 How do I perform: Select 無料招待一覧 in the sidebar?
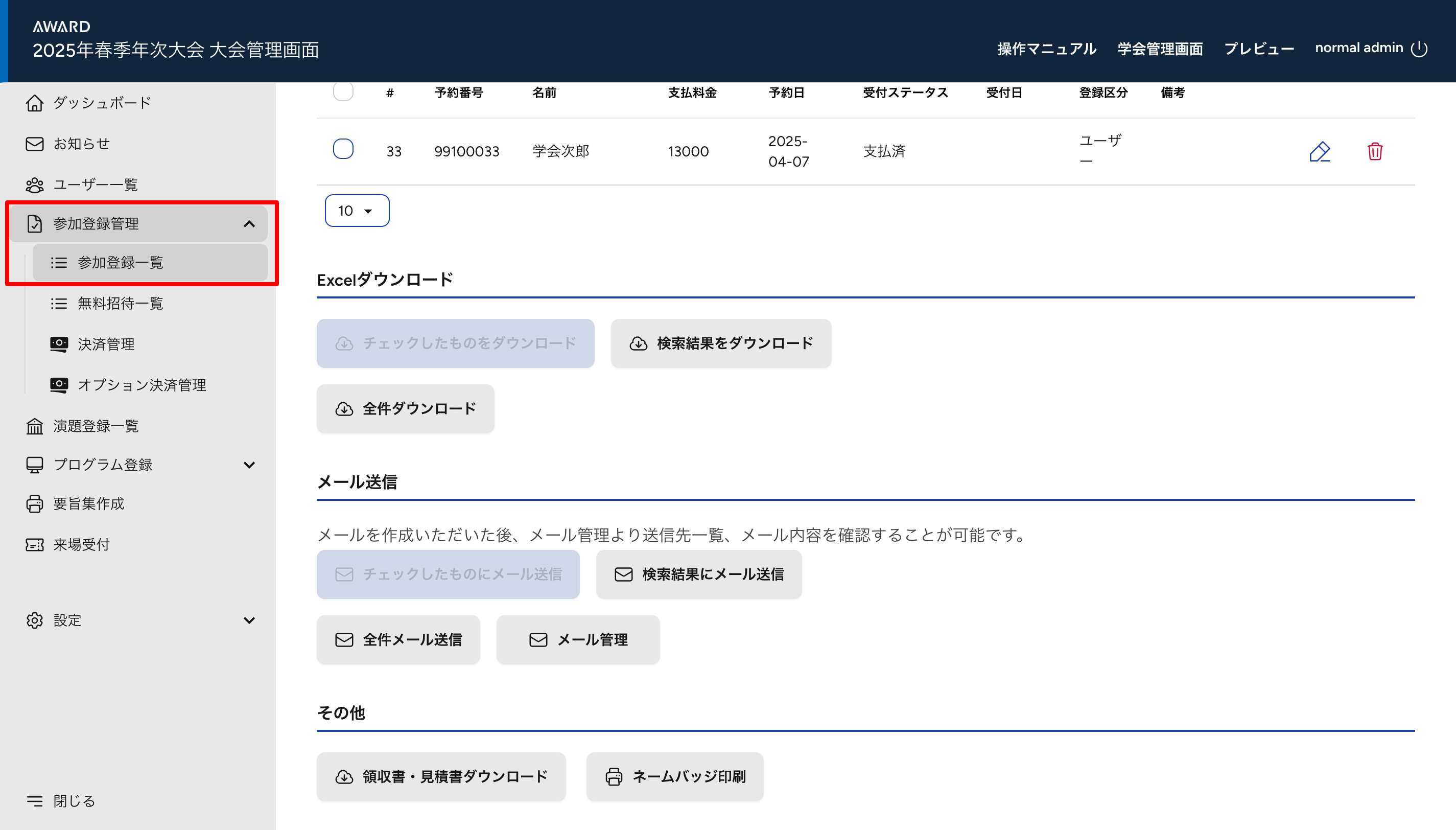pyautogui.click(x=120, y=303)
